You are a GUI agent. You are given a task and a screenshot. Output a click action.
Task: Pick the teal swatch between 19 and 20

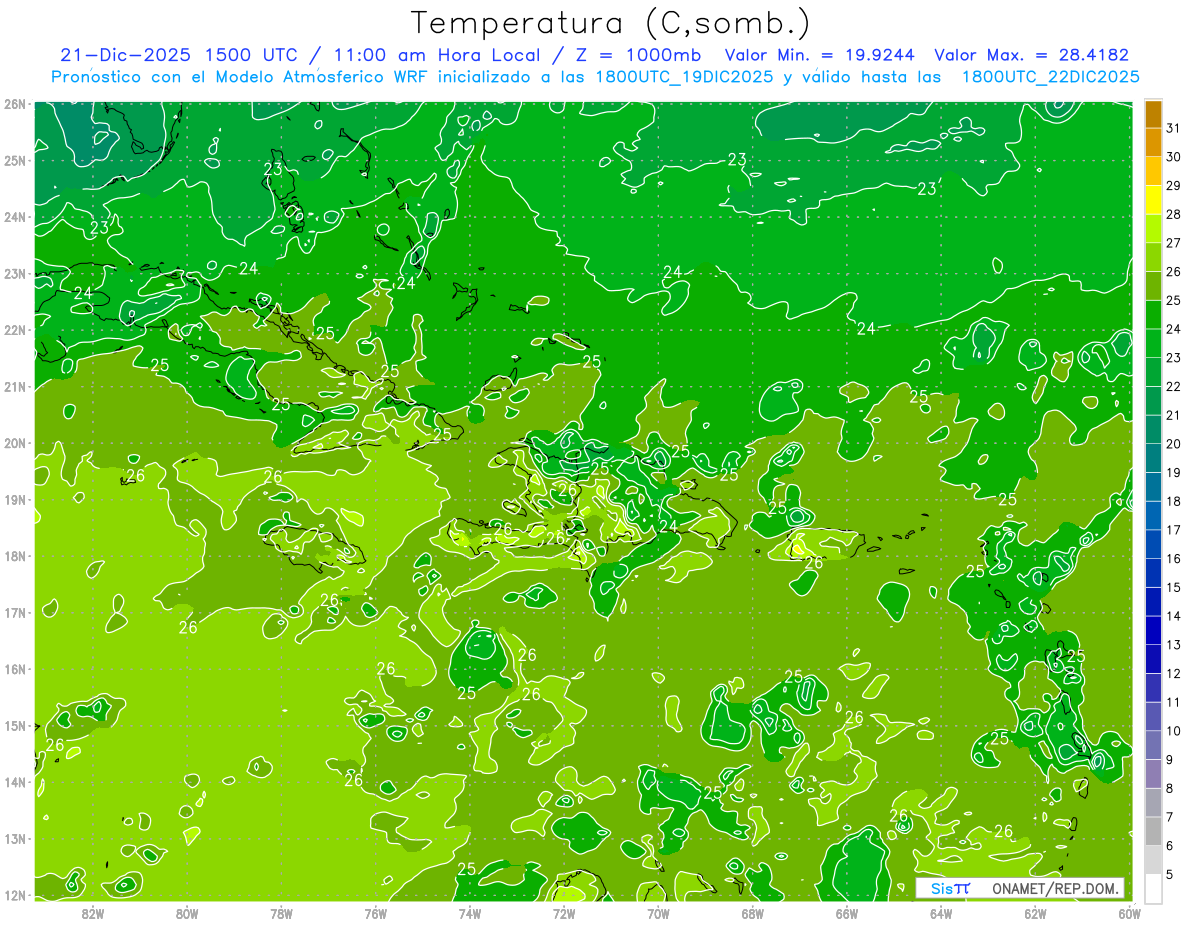tap(1153, 458)
